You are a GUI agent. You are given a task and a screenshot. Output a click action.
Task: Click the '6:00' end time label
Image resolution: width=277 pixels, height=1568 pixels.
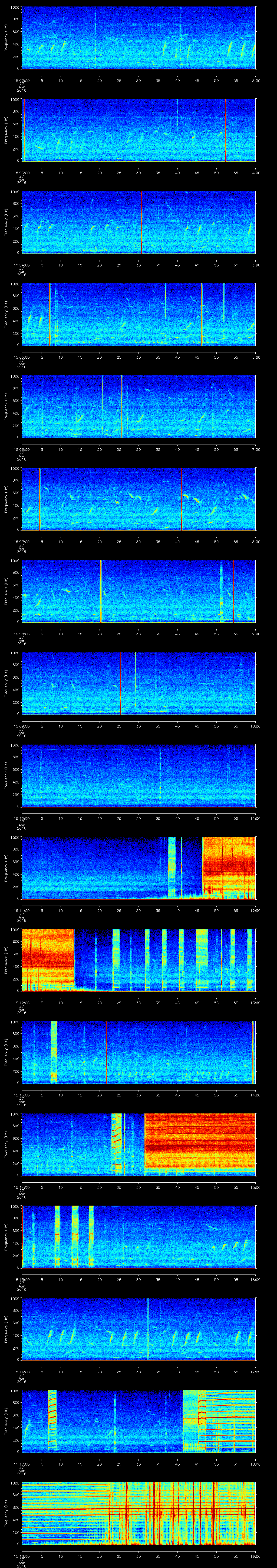click(256, 357)
